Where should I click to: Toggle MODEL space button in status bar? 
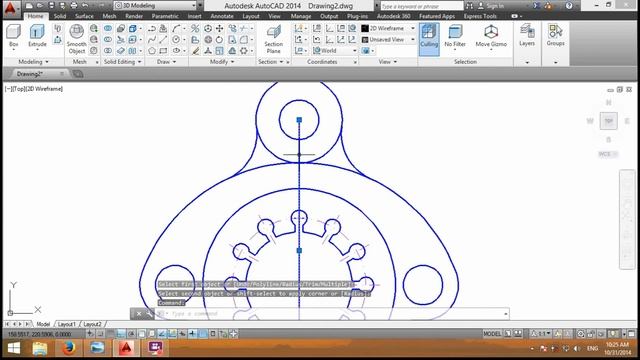point(492,334)
